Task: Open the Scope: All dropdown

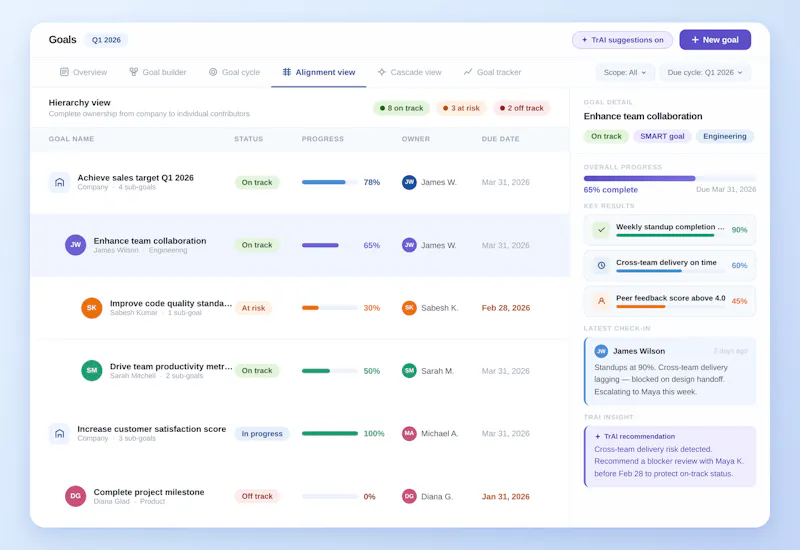Action: [625, 72]
